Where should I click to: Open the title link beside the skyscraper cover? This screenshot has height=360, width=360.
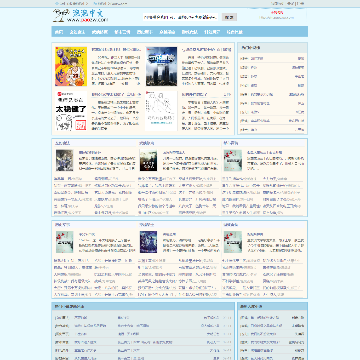(206, 49)
